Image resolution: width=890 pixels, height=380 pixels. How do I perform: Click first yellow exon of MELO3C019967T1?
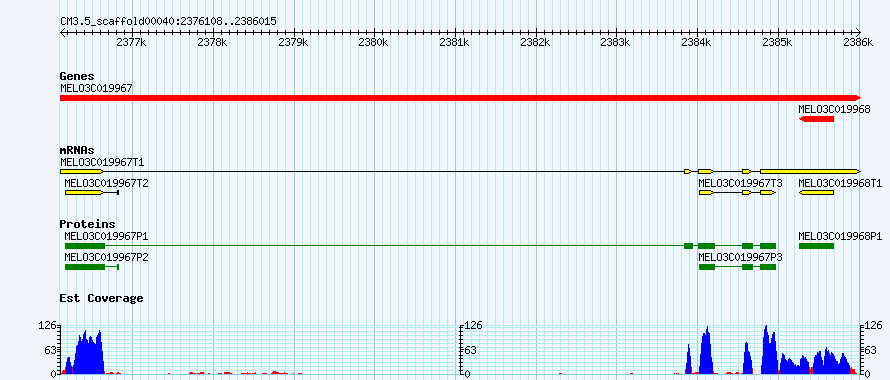[x=82, y=172]
